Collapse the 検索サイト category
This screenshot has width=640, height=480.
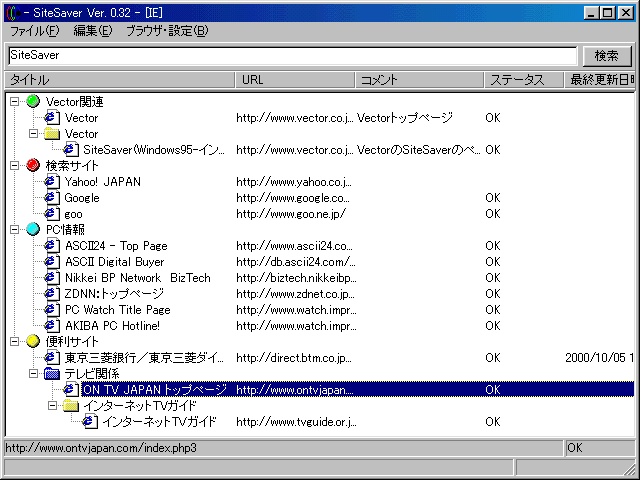pyautogui.click(x=14, y=165)
